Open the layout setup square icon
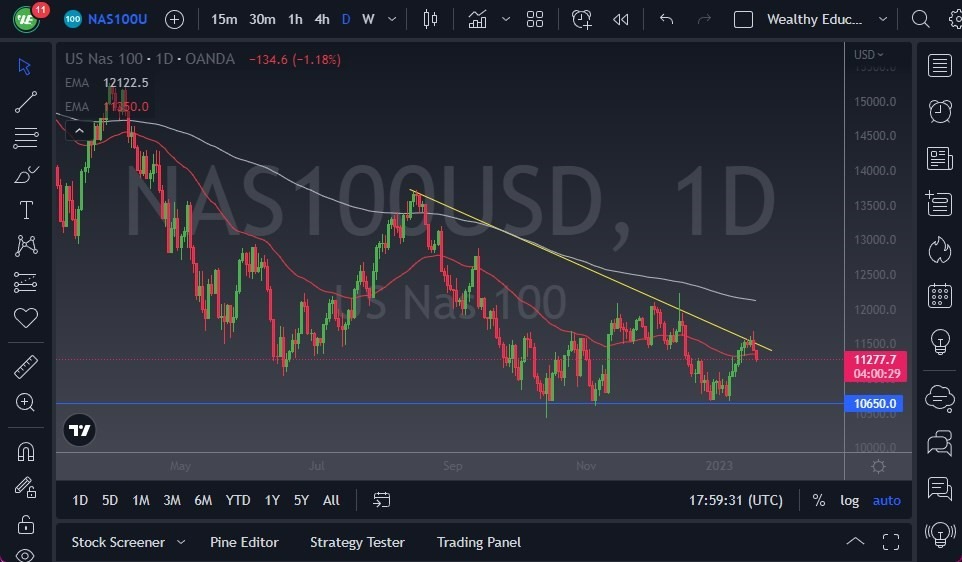Viewport: 962px width, 562px height. (x=743, y=20)
